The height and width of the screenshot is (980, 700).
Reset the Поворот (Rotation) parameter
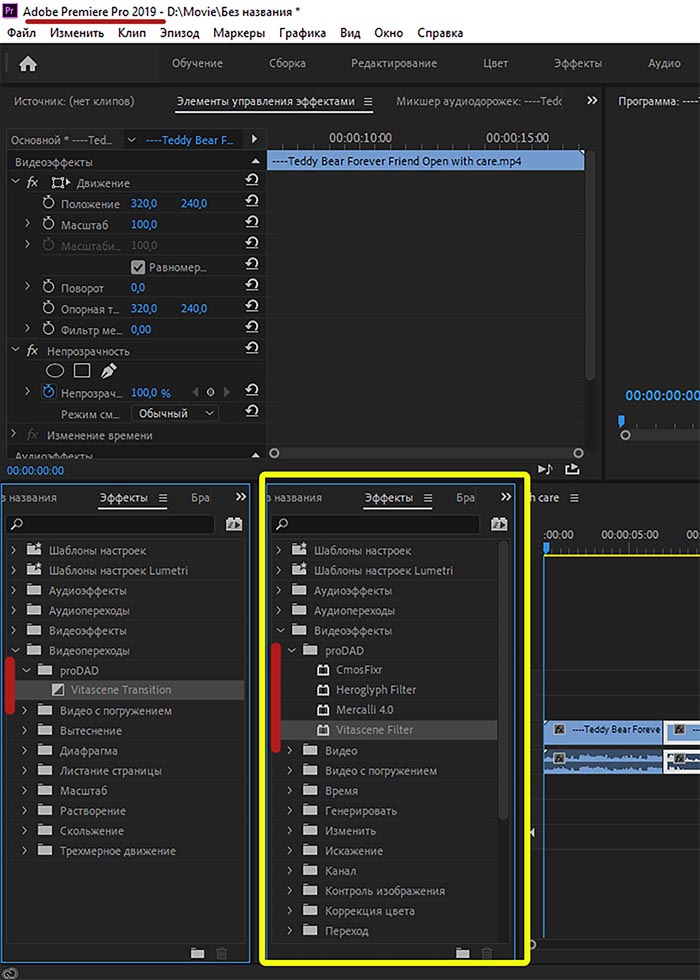(x=251, y=284)
